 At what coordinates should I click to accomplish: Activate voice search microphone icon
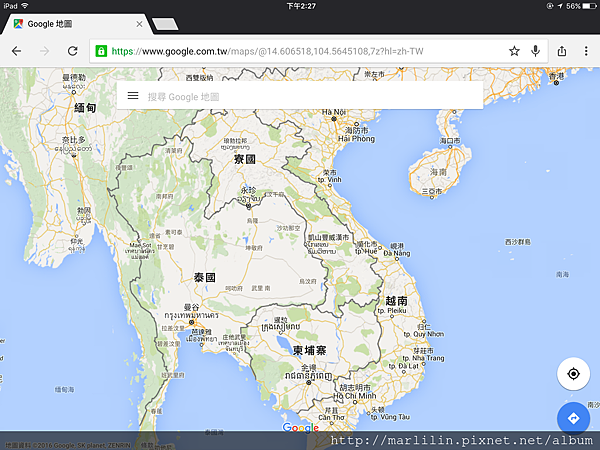point(535,51)
